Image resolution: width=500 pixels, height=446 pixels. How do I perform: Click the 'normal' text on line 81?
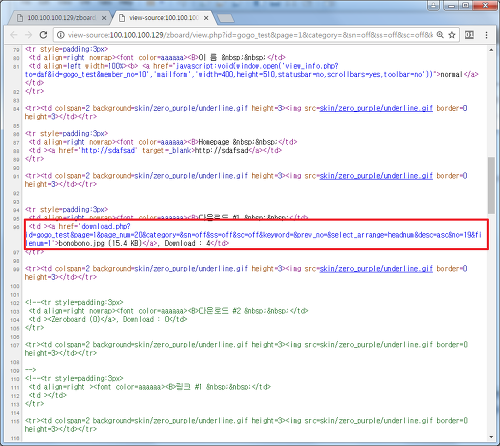(452, 74)
